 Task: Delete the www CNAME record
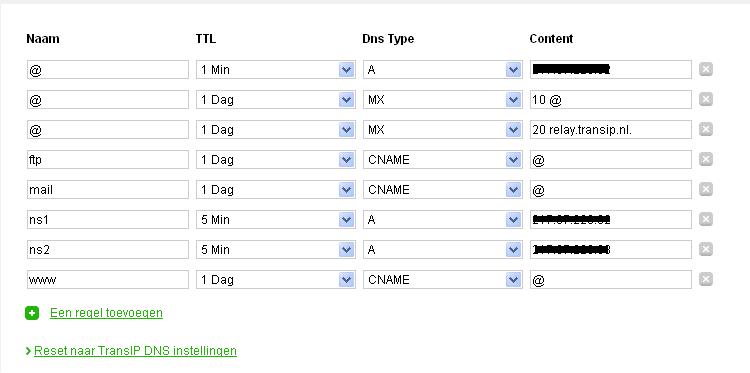[706, 279]
